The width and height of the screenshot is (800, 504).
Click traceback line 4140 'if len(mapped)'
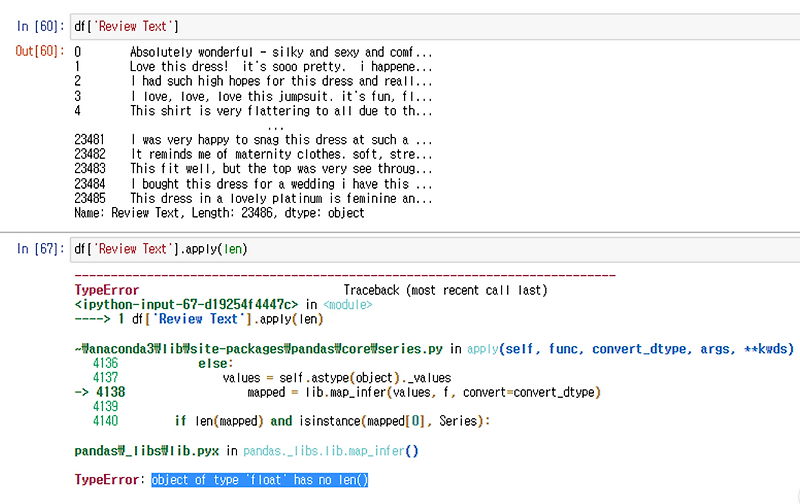(291, 421)
